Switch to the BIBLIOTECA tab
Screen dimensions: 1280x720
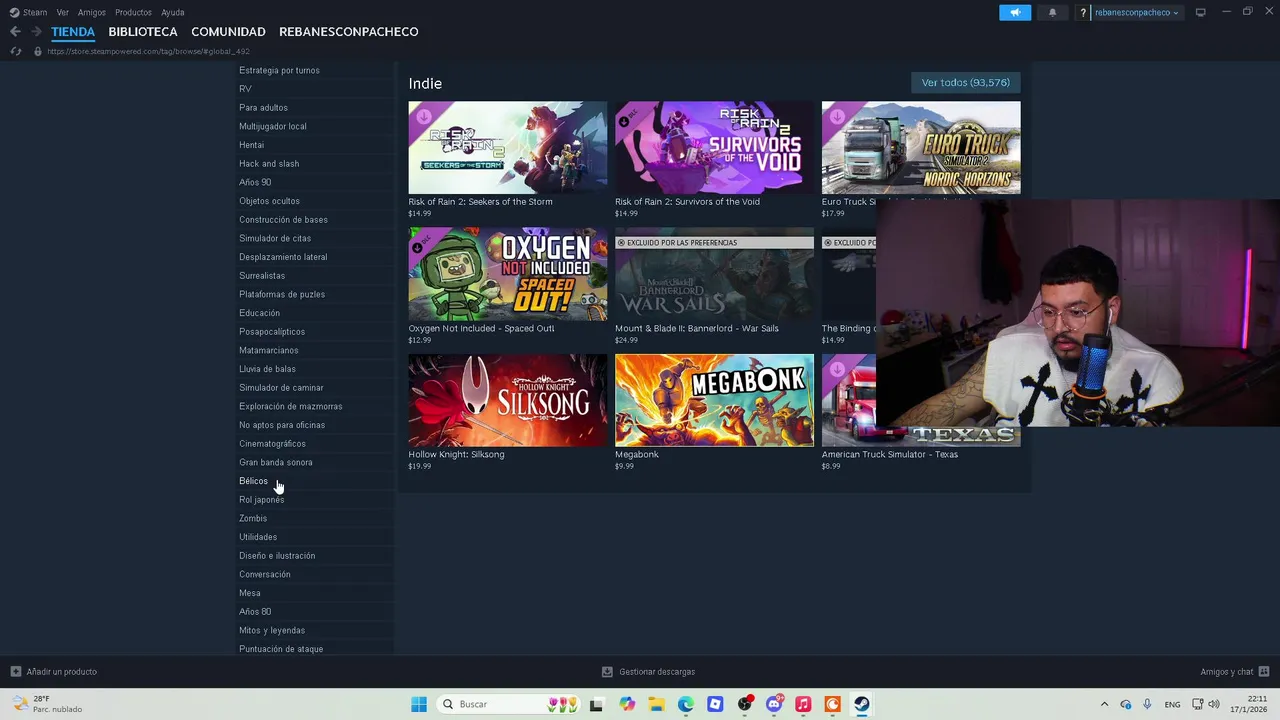tap(143, 32)
